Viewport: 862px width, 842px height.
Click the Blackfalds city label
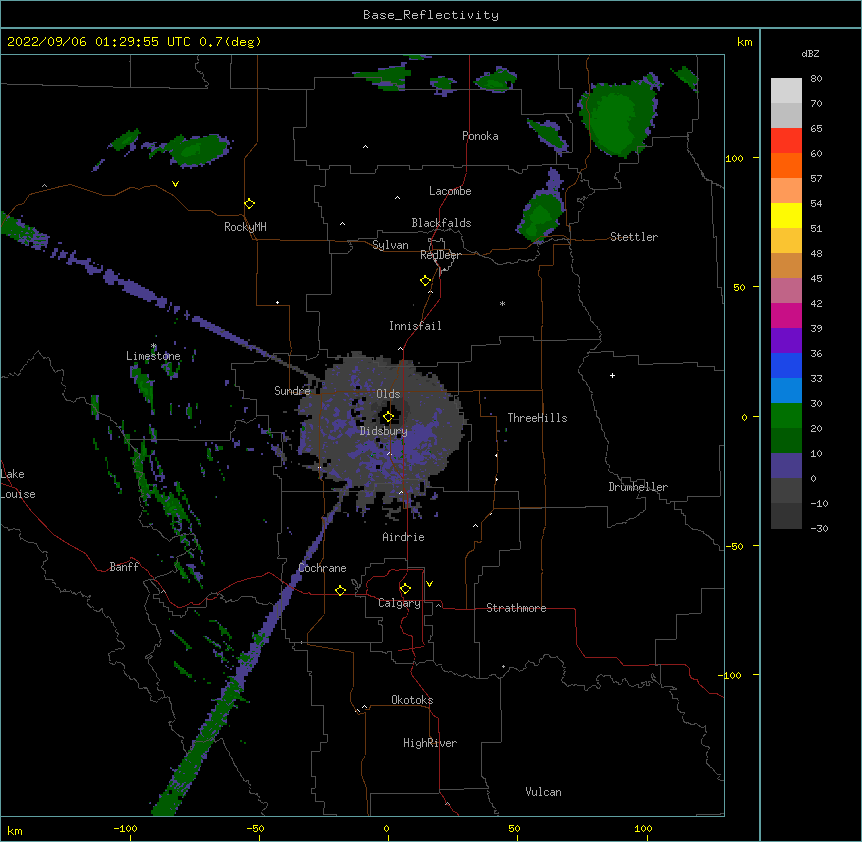[441, 223]
